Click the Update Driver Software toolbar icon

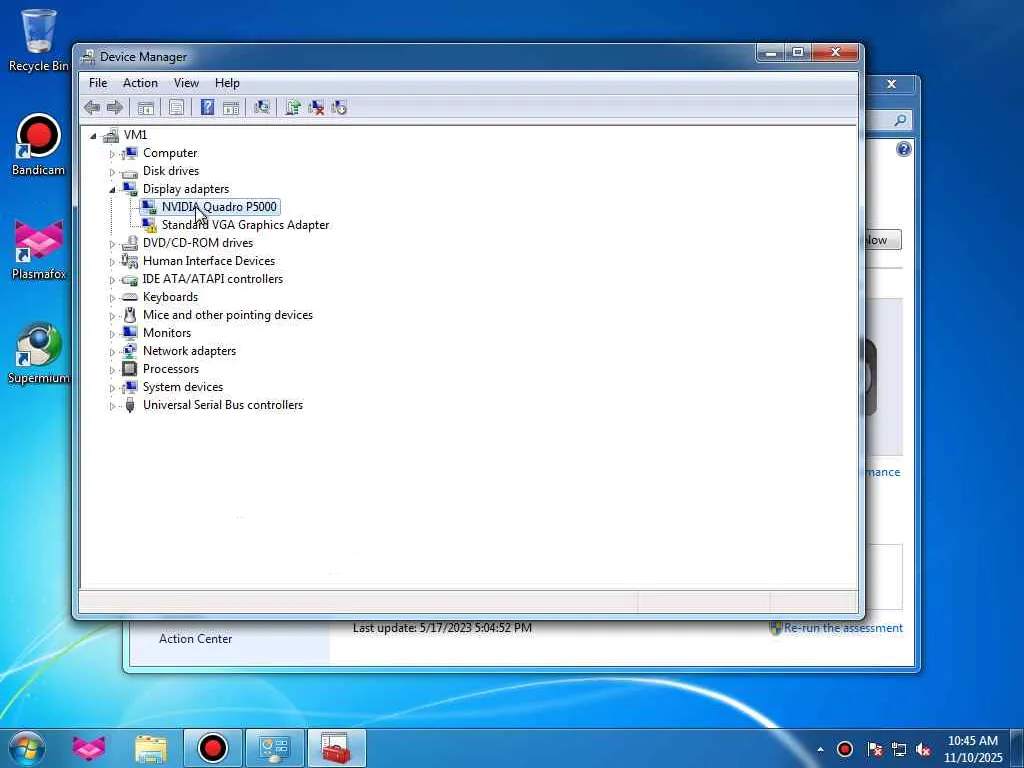(x=293, y=108)
